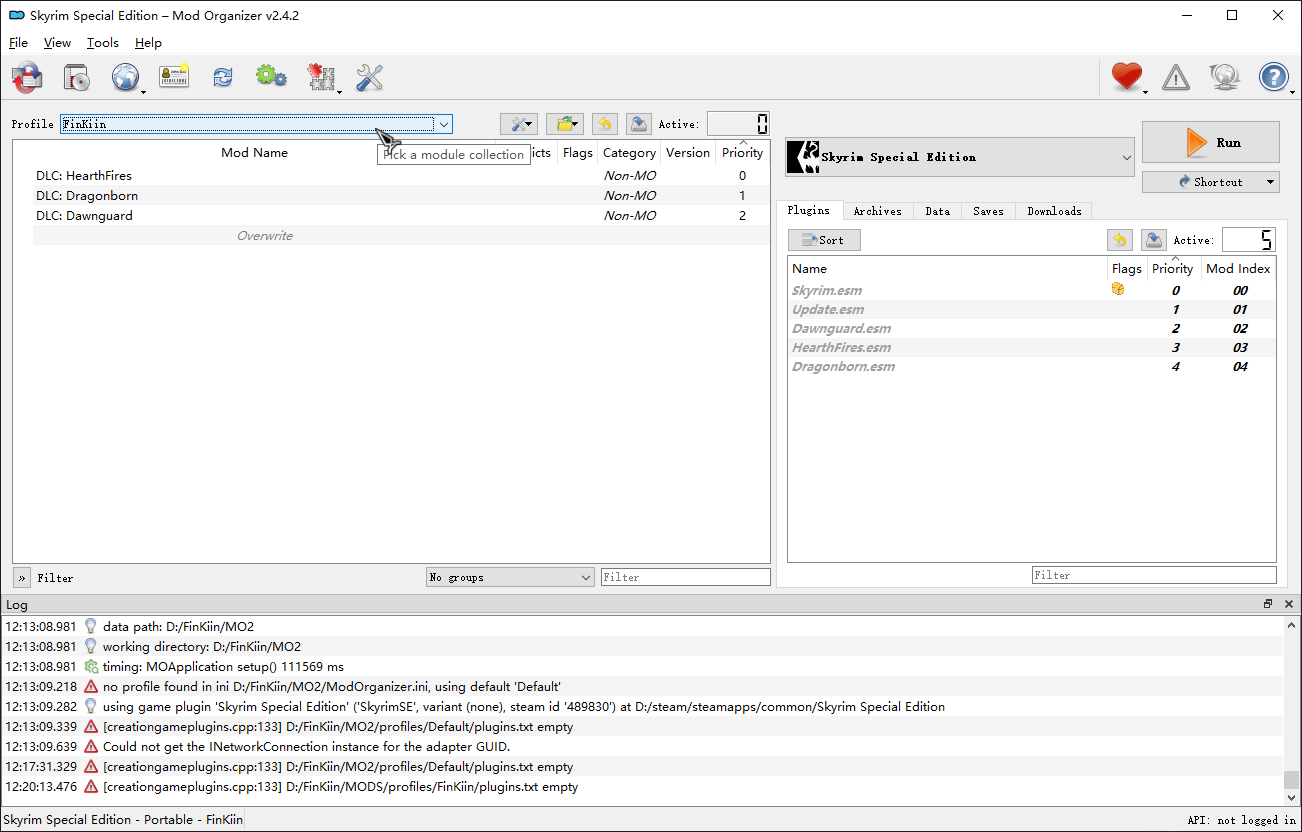Viewport: 1302px width, 832px height.
Task: Click the 'API: not logged in' status text
Action: 1242,820
